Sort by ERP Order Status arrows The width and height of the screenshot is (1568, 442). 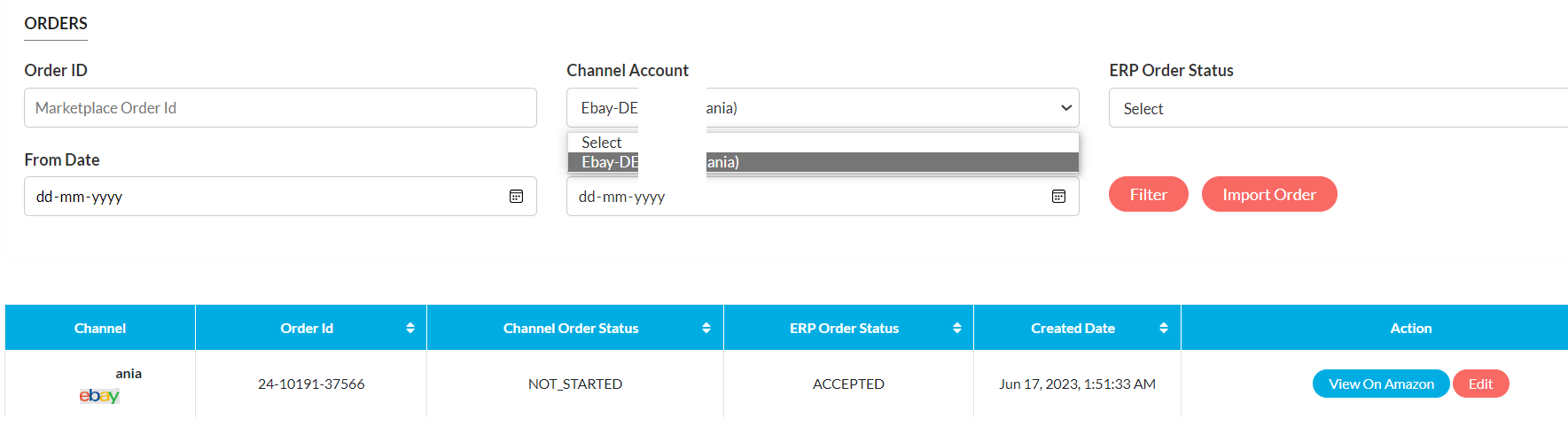(x=956, y=328)
